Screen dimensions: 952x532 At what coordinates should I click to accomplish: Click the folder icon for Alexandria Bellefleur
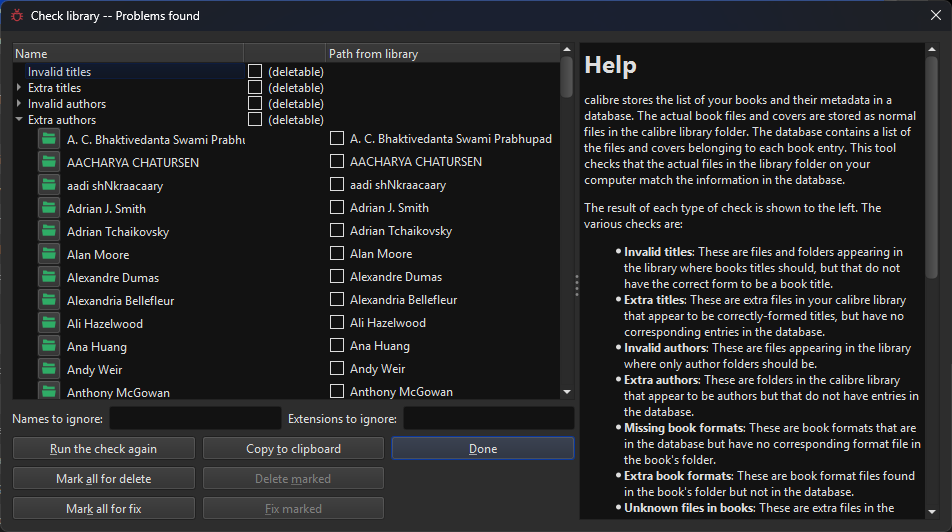point(49,301)
